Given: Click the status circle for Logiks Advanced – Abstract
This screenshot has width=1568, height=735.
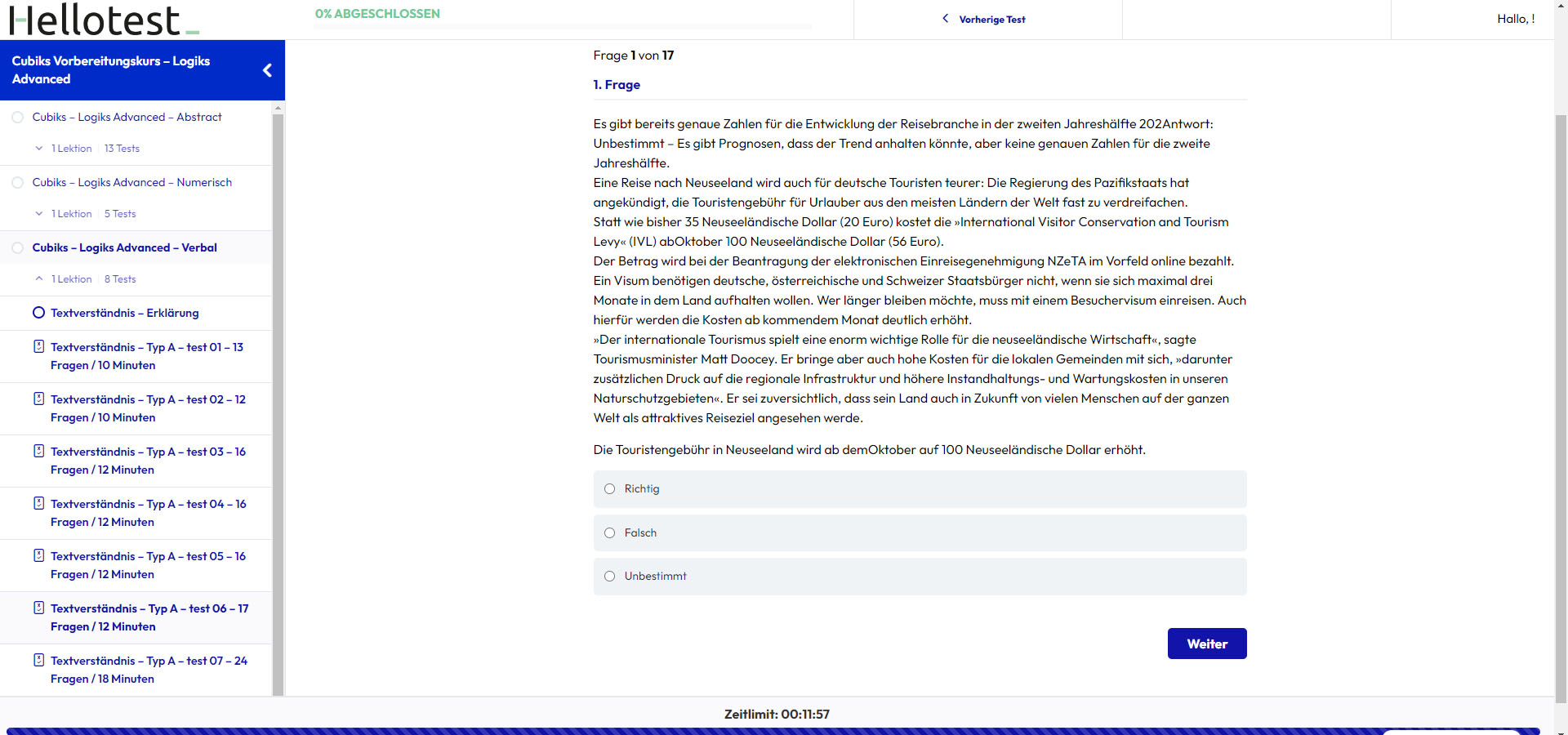Looking at the screenshot, I should point(17,118).
